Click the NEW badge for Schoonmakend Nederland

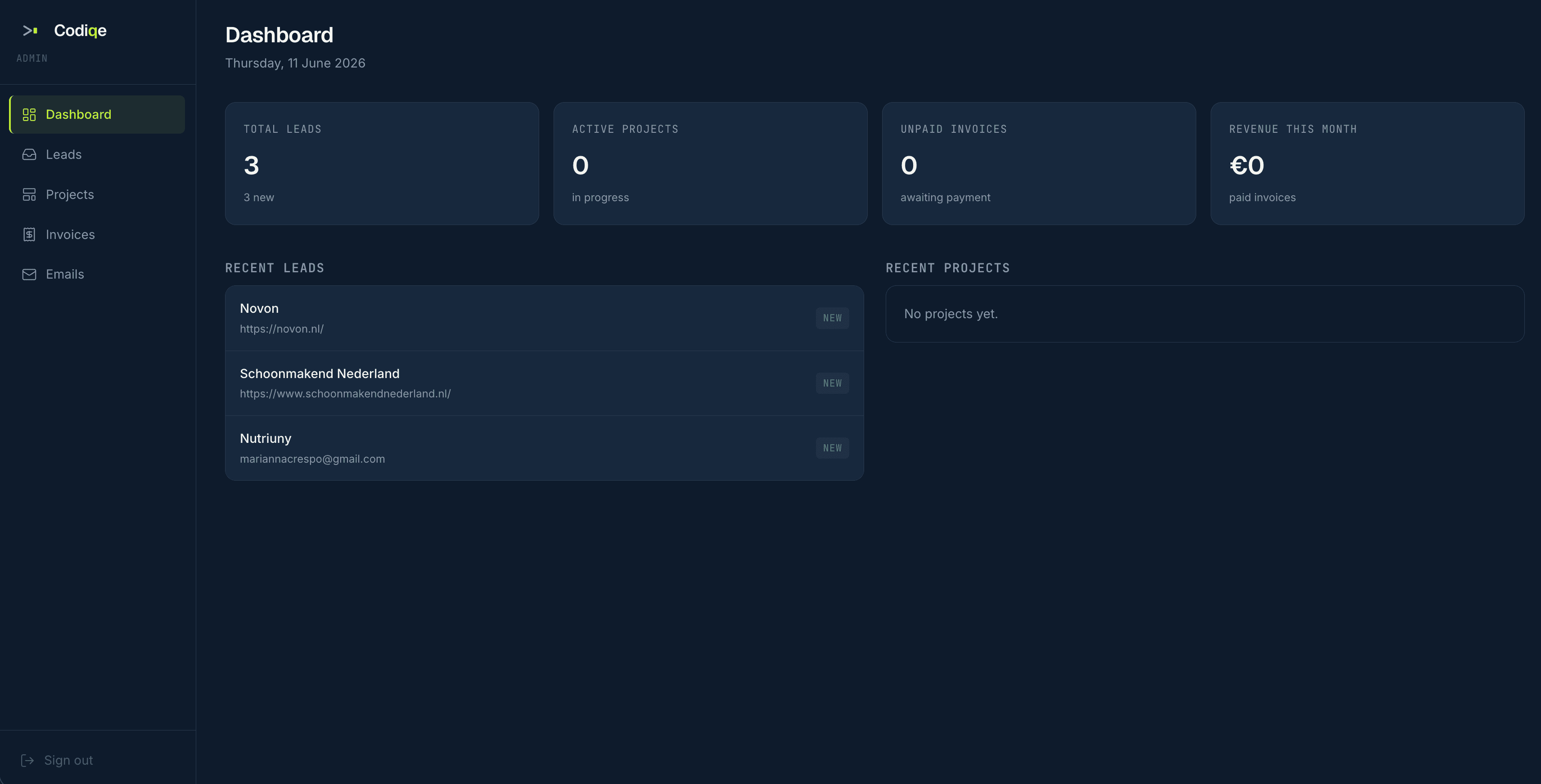[x=832, y=383]
